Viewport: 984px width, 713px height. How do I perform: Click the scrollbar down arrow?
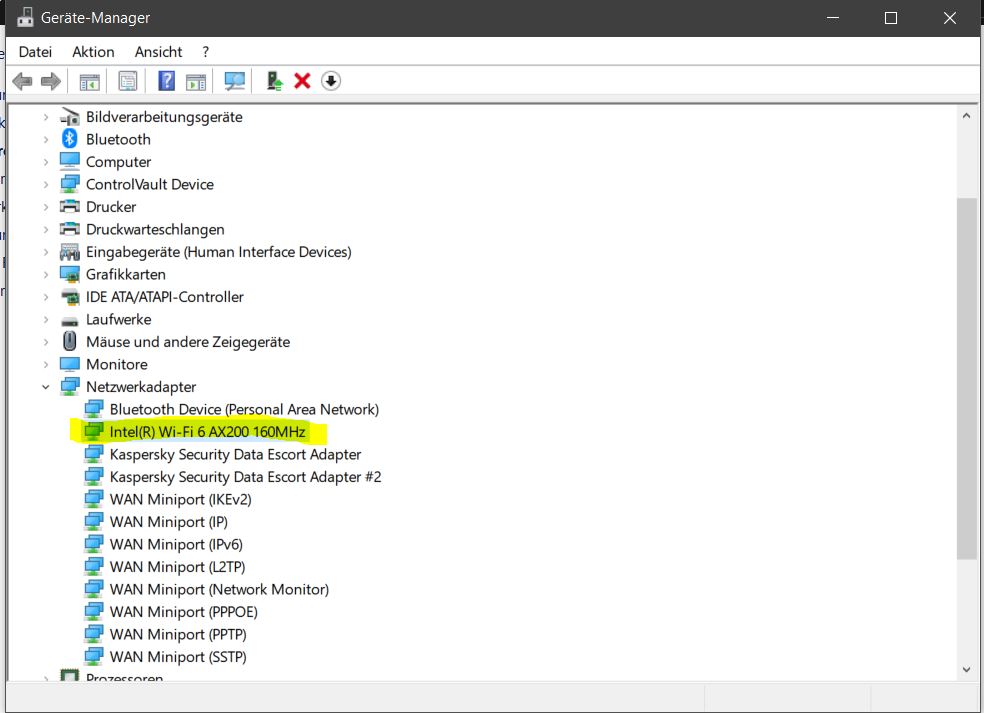pyautogui.click(x=966, y=670)
